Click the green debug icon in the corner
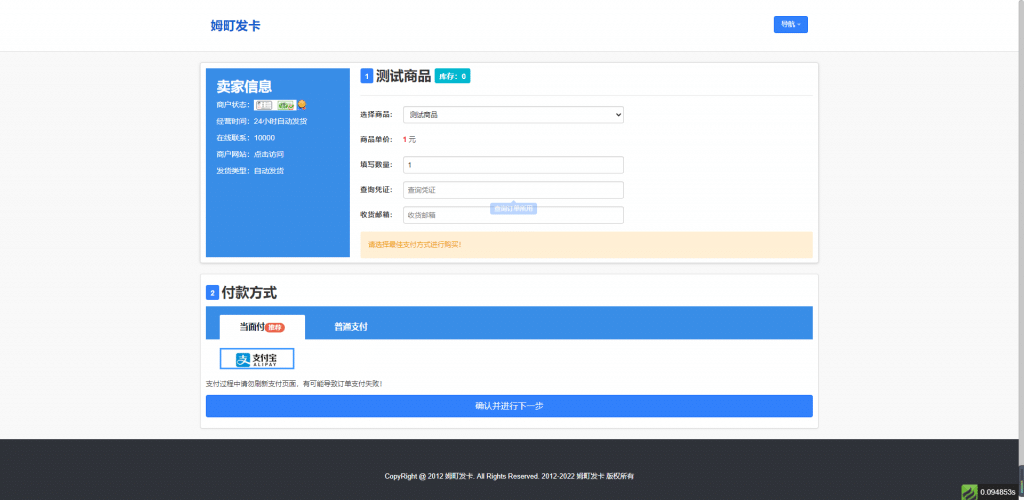 point(969,491)
